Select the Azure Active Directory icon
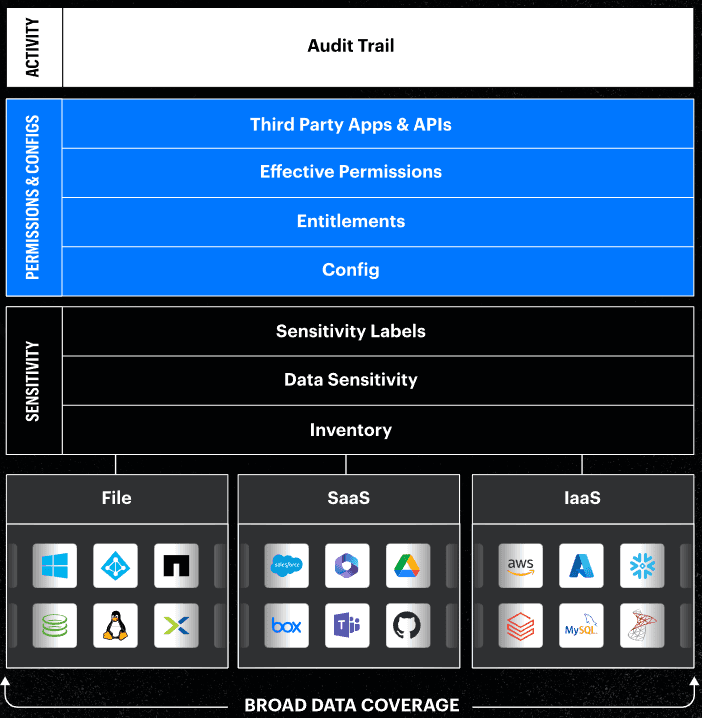 point(115,566)
